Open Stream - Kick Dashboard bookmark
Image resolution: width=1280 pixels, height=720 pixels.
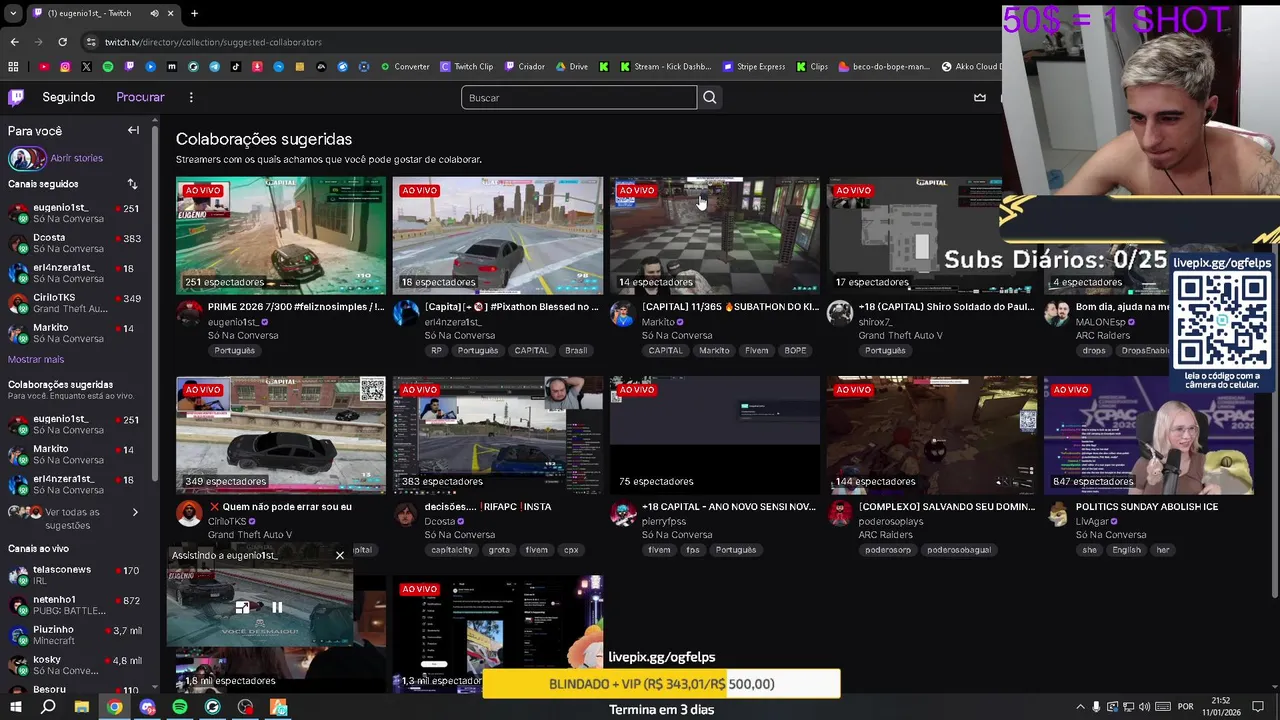666,67
